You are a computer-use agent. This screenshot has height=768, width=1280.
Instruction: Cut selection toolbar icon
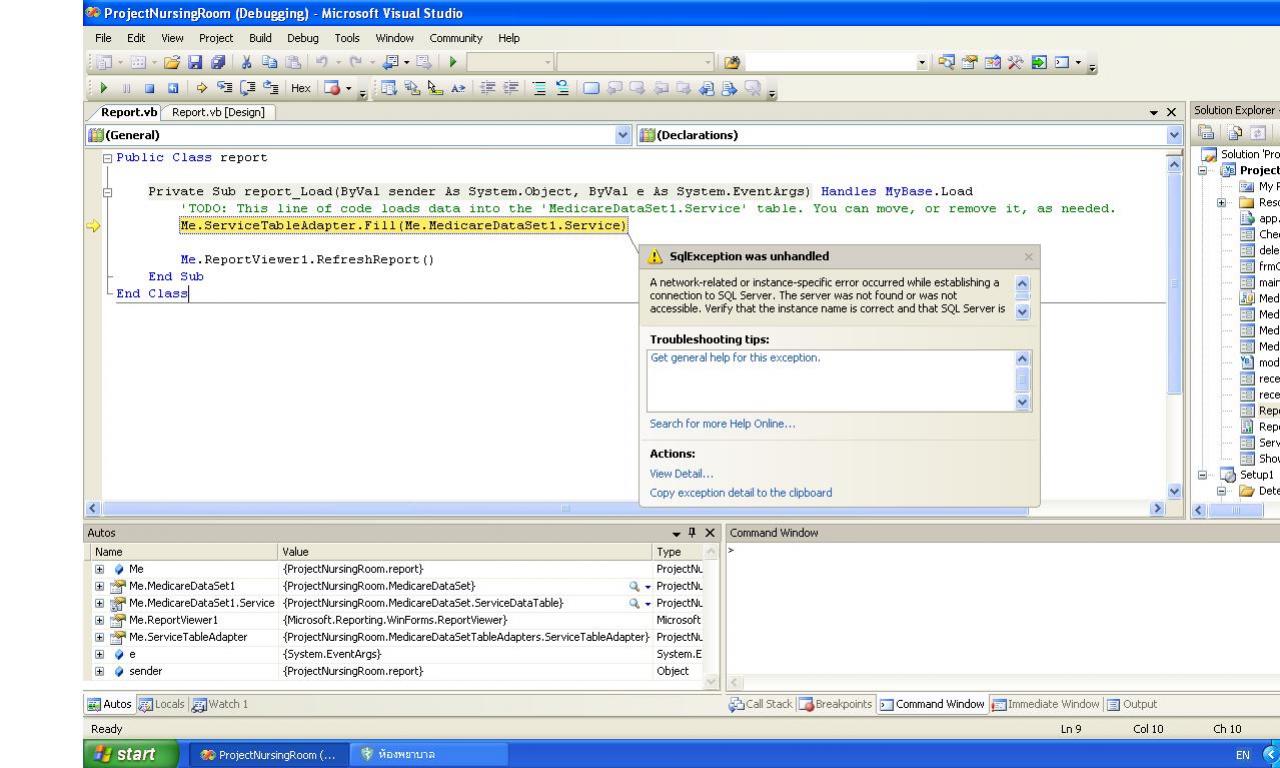247,63
